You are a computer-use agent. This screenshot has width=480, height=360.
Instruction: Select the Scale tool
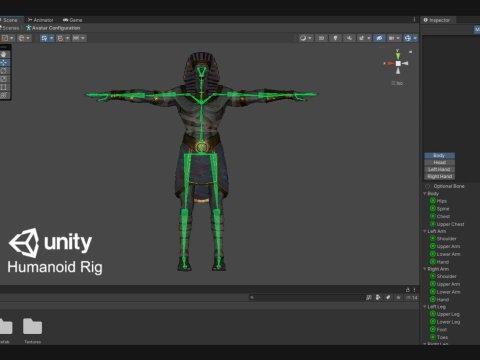coord(4,79)
